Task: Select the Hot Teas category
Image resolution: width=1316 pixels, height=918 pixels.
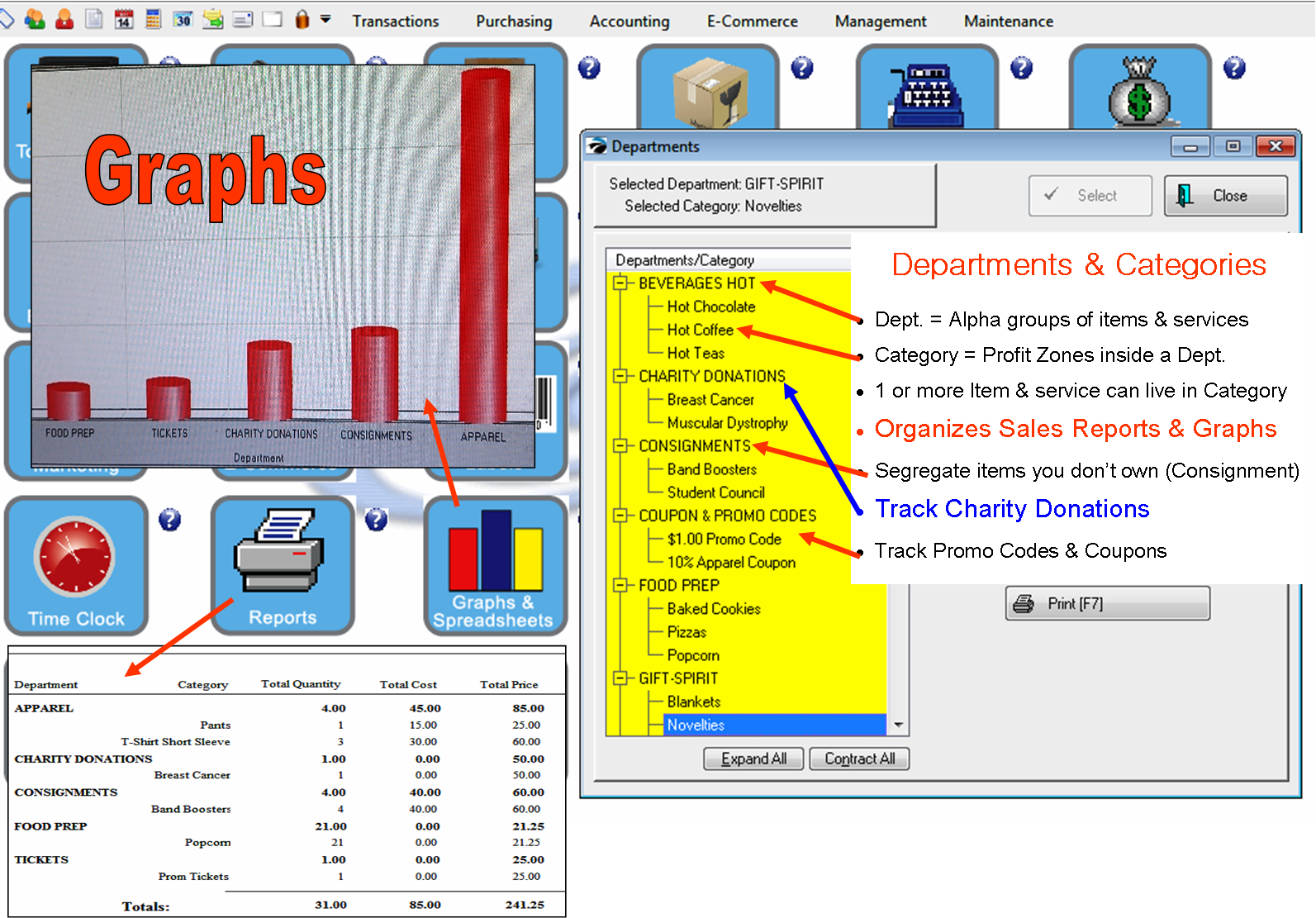Action: (696, 353)
